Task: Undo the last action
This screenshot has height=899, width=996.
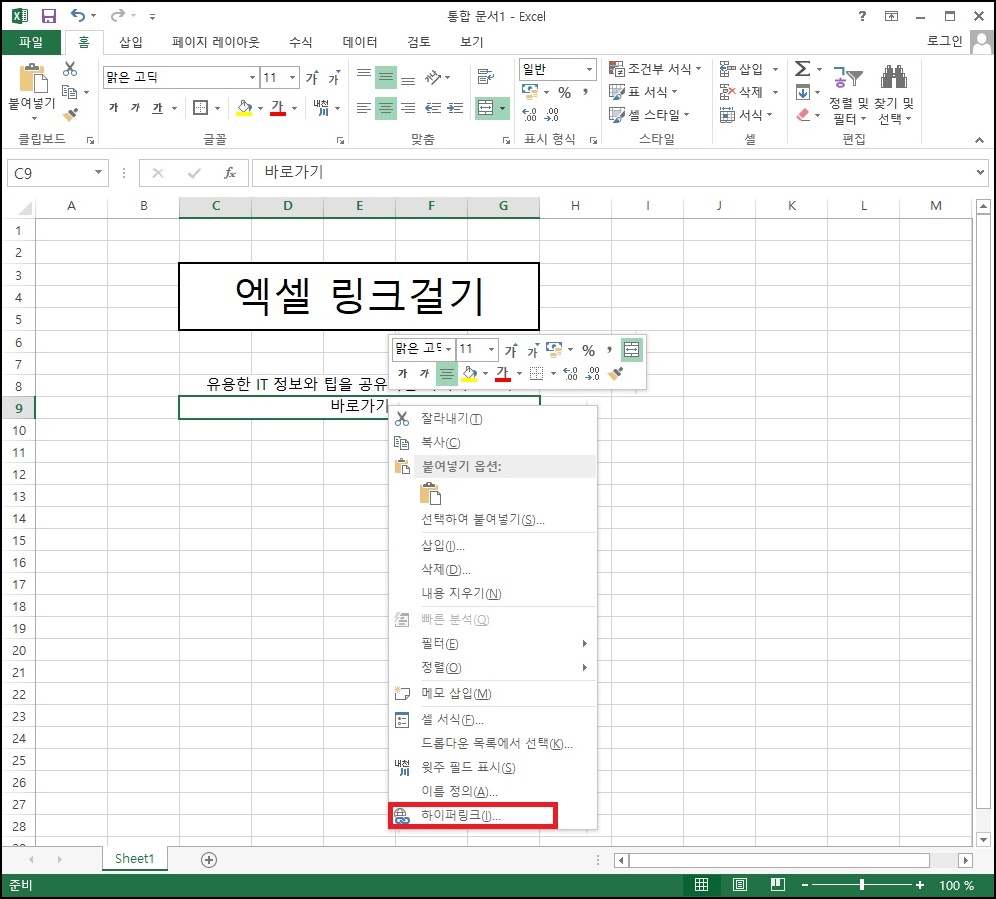Action: [x=77, y=15]
